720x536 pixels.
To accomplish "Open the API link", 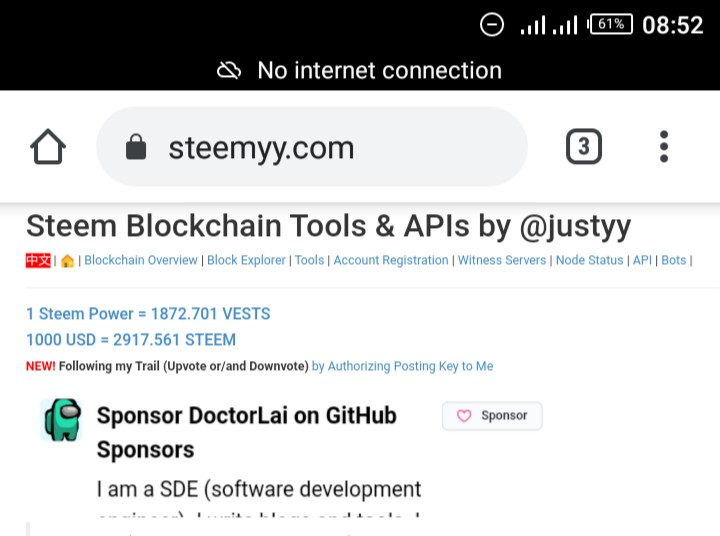I will [x=642, y=260].
